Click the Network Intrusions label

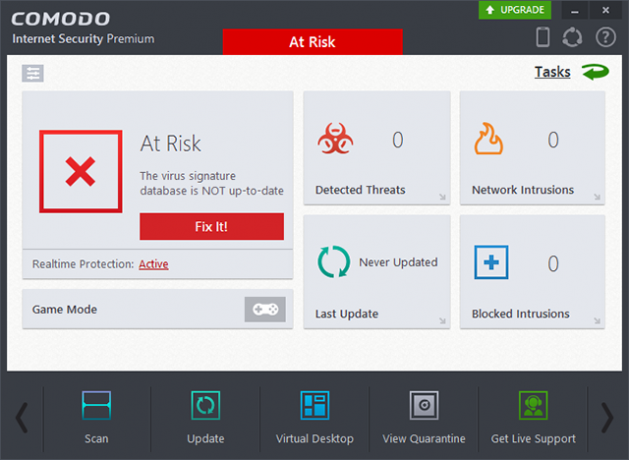(523, 190)
